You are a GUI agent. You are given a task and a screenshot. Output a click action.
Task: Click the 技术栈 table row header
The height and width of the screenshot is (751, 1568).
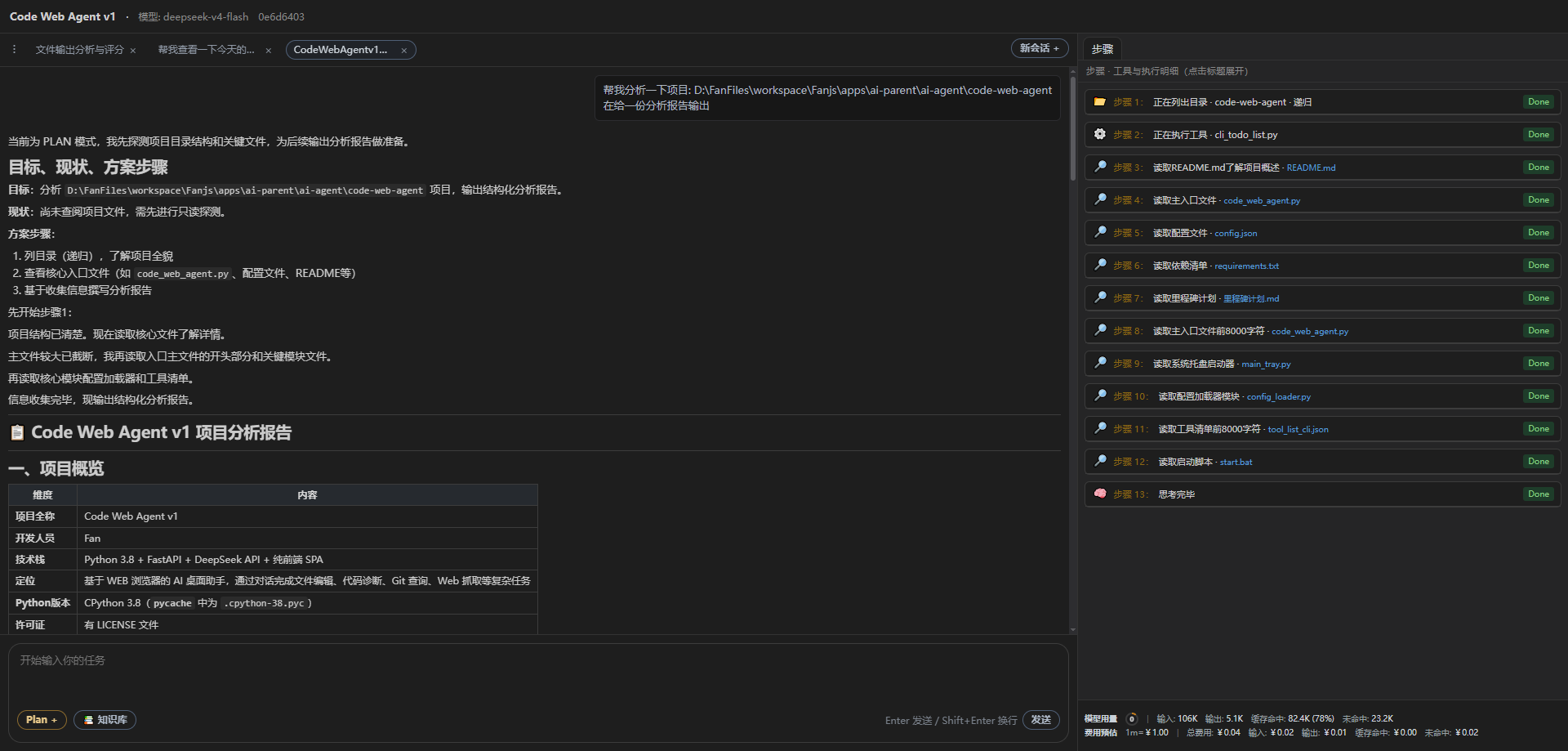click(42, 560)
